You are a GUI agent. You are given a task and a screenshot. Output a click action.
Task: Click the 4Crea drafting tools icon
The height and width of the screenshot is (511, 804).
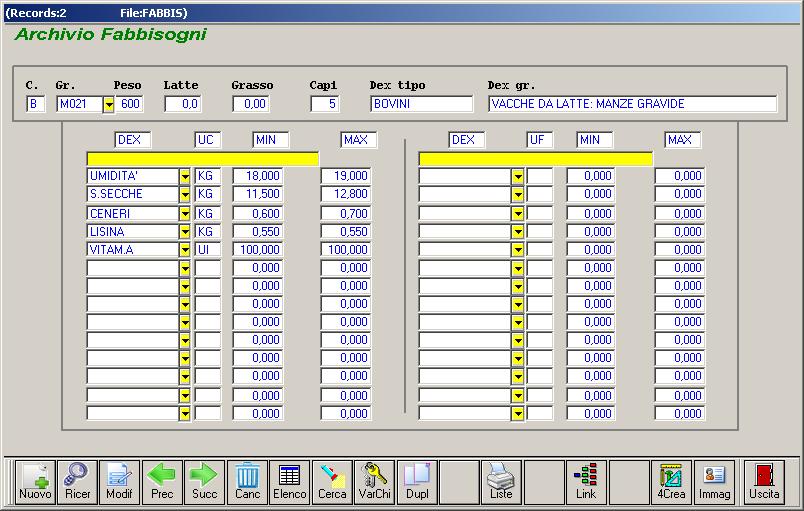pyautogui.click(x=671, y=482)
